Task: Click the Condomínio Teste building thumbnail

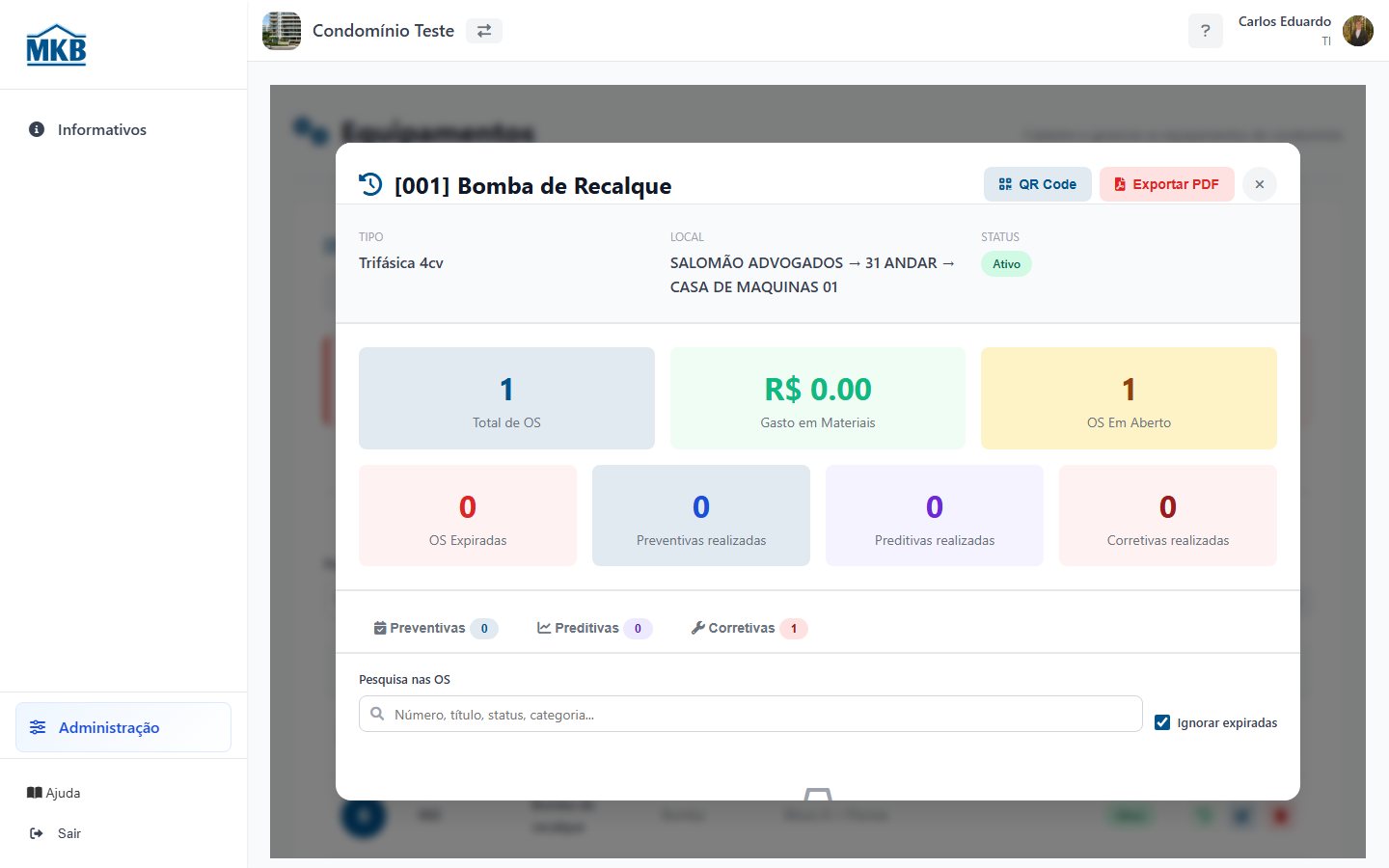Action: click(x=282, y=31)
